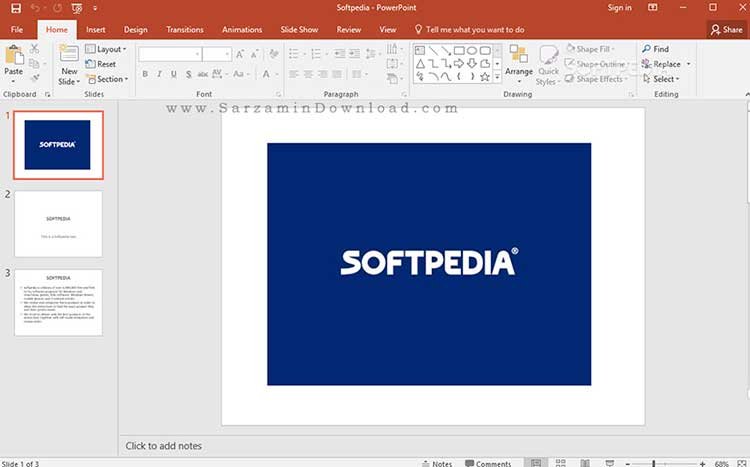Click the Zoom Out minus button

point(628,463)
